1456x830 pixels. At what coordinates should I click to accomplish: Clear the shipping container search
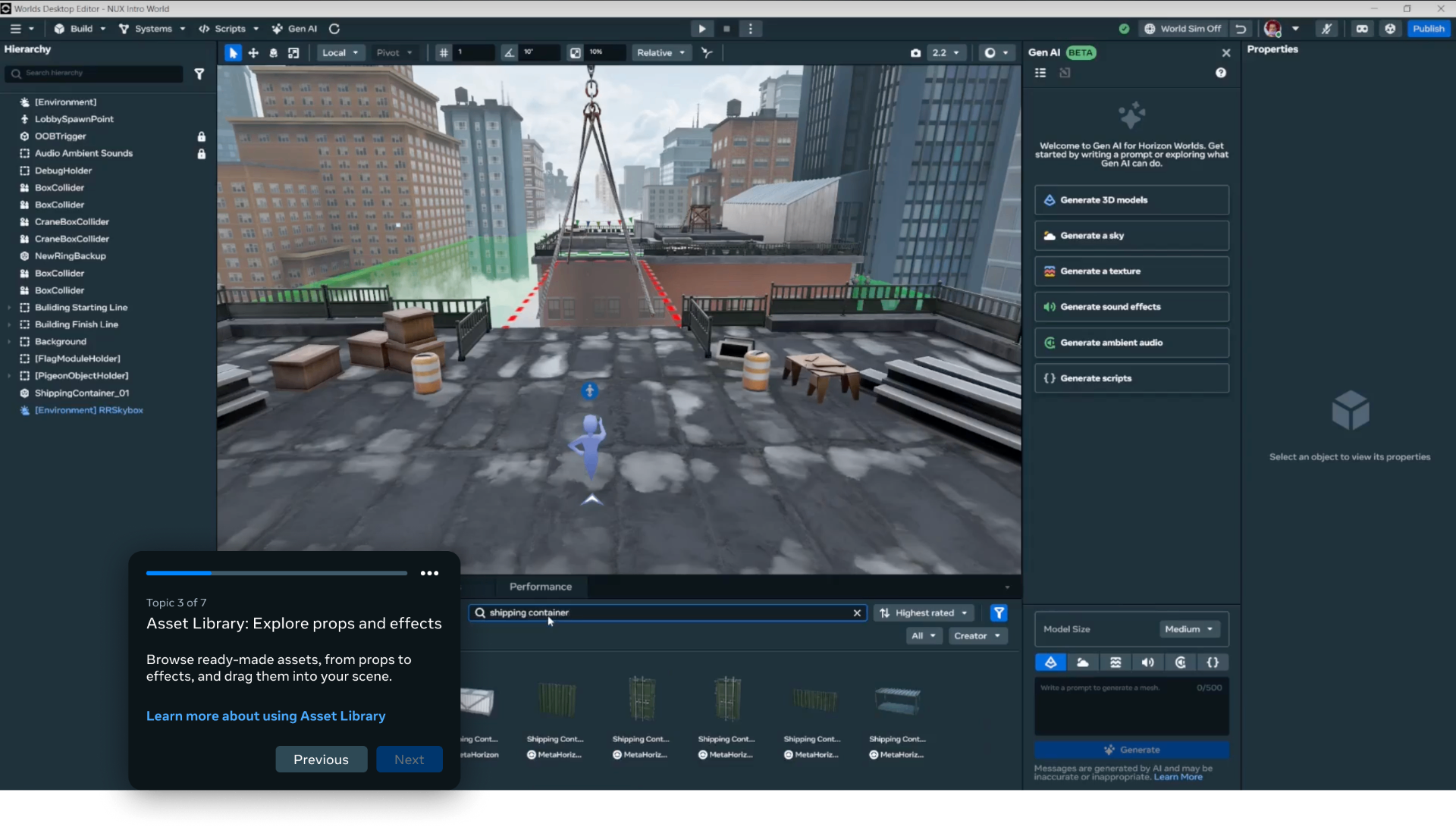click(x=857, y=613)
